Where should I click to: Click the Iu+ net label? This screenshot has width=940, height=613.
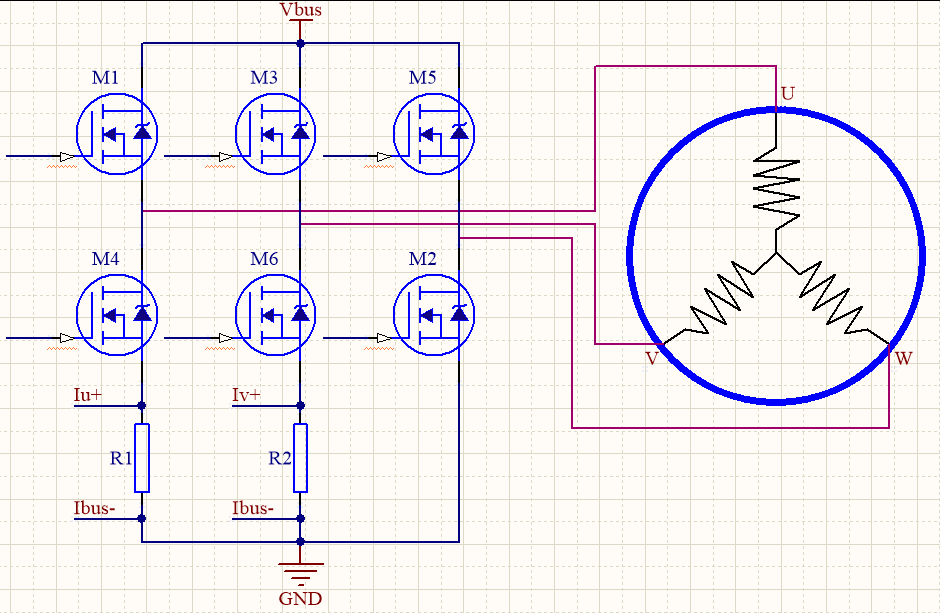(x=88, y=395)
